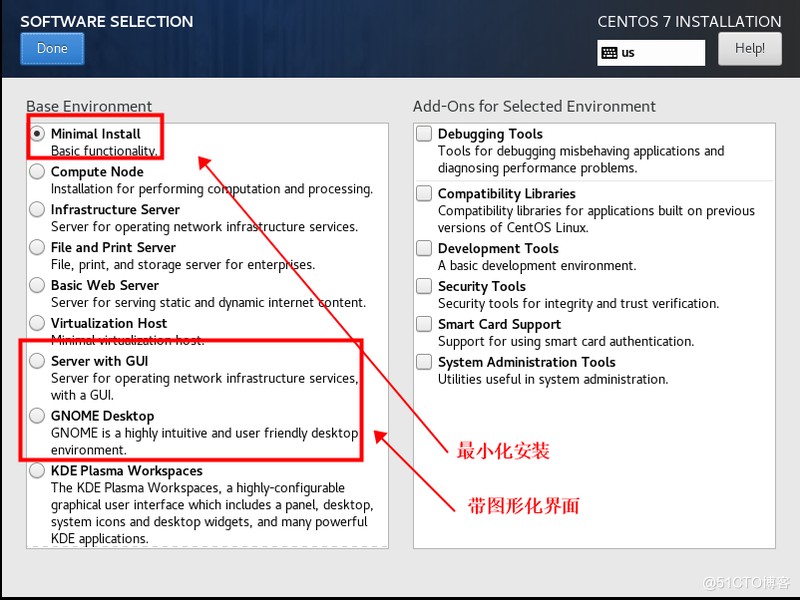Enable Security Tools add-on
This screenshot has width=800, height=600.
click(x=424, y=286)
